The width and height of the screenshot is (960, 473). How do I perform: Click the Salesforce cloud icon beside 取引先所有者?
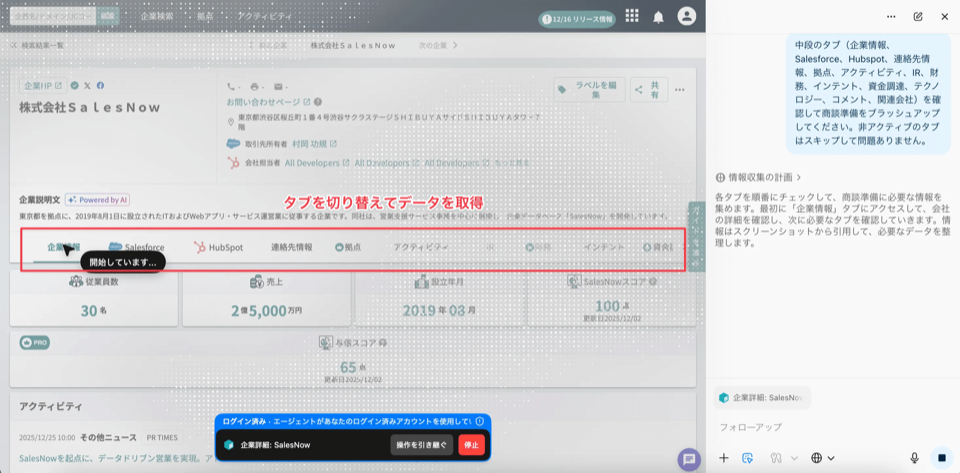pos(233,144)
